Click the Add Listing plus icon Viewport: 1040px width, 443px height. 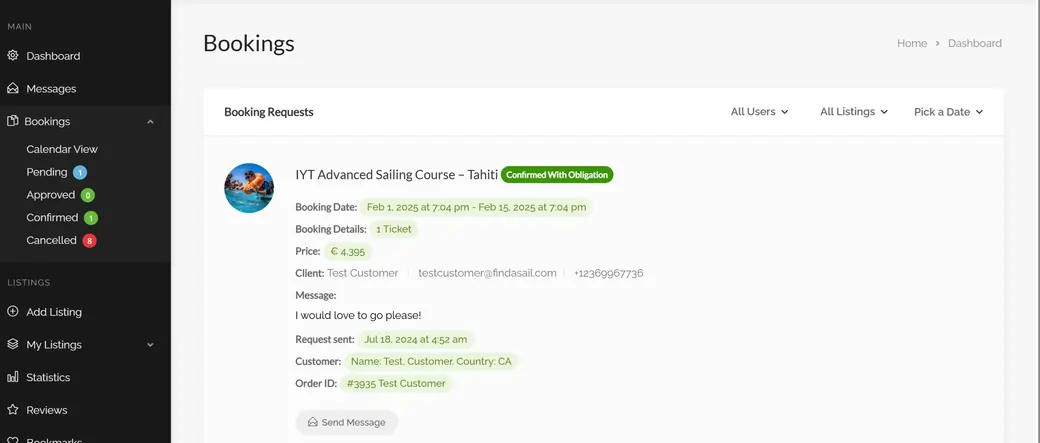pos(13,312)
